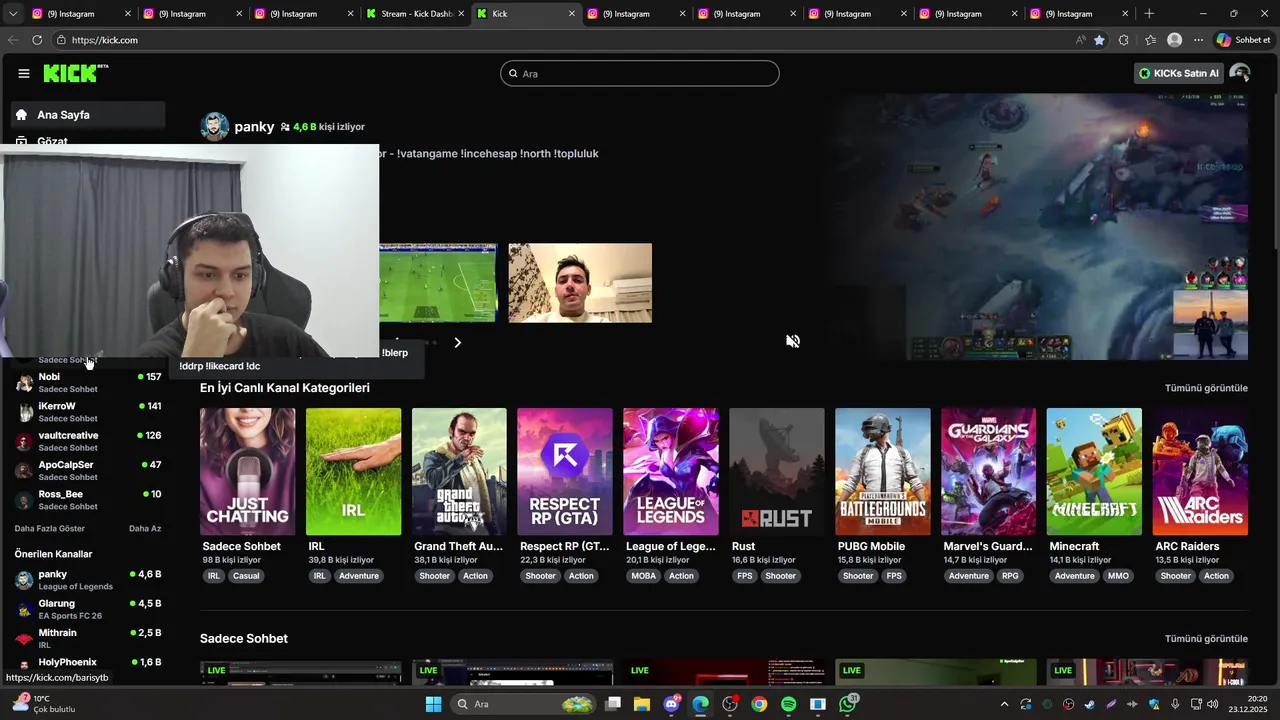Go to Ana Sayfa in the sidebar
The image size is (1280, 720).
tap(88, 115)
